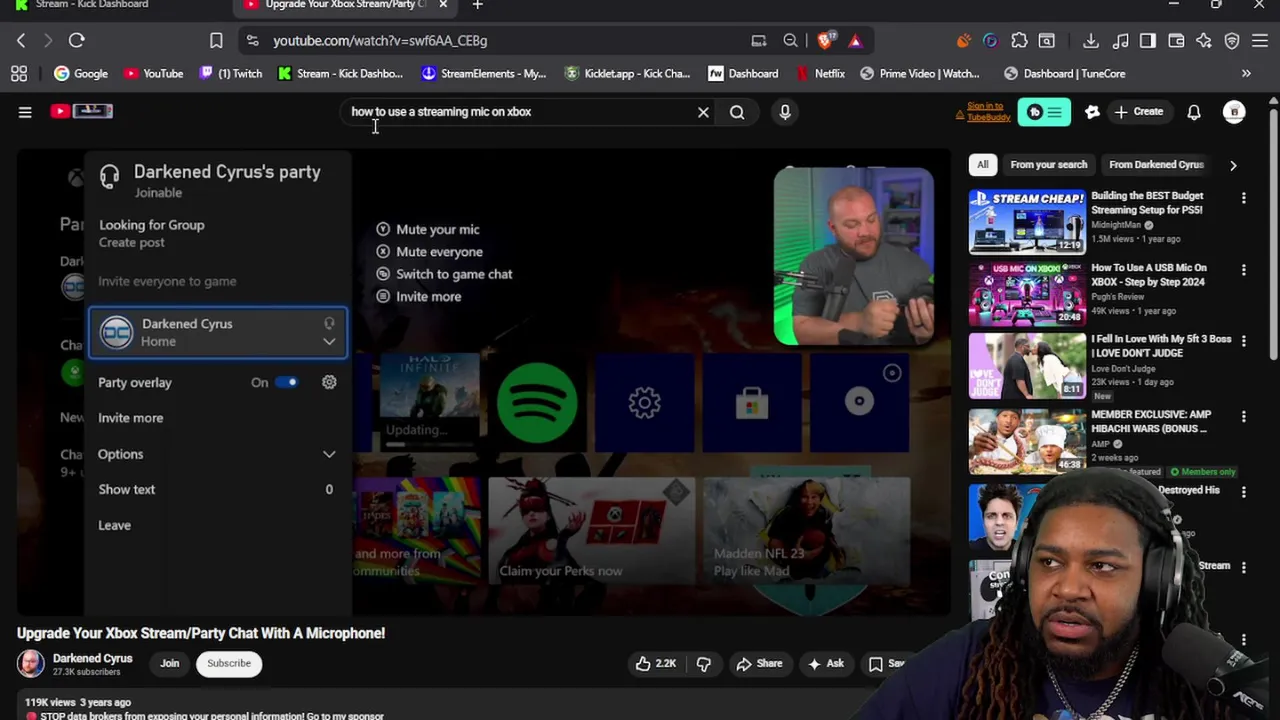Select From Darkened Cyrus chip
This screenshot has width=1280, height=720.
[x=1156, y=165]
